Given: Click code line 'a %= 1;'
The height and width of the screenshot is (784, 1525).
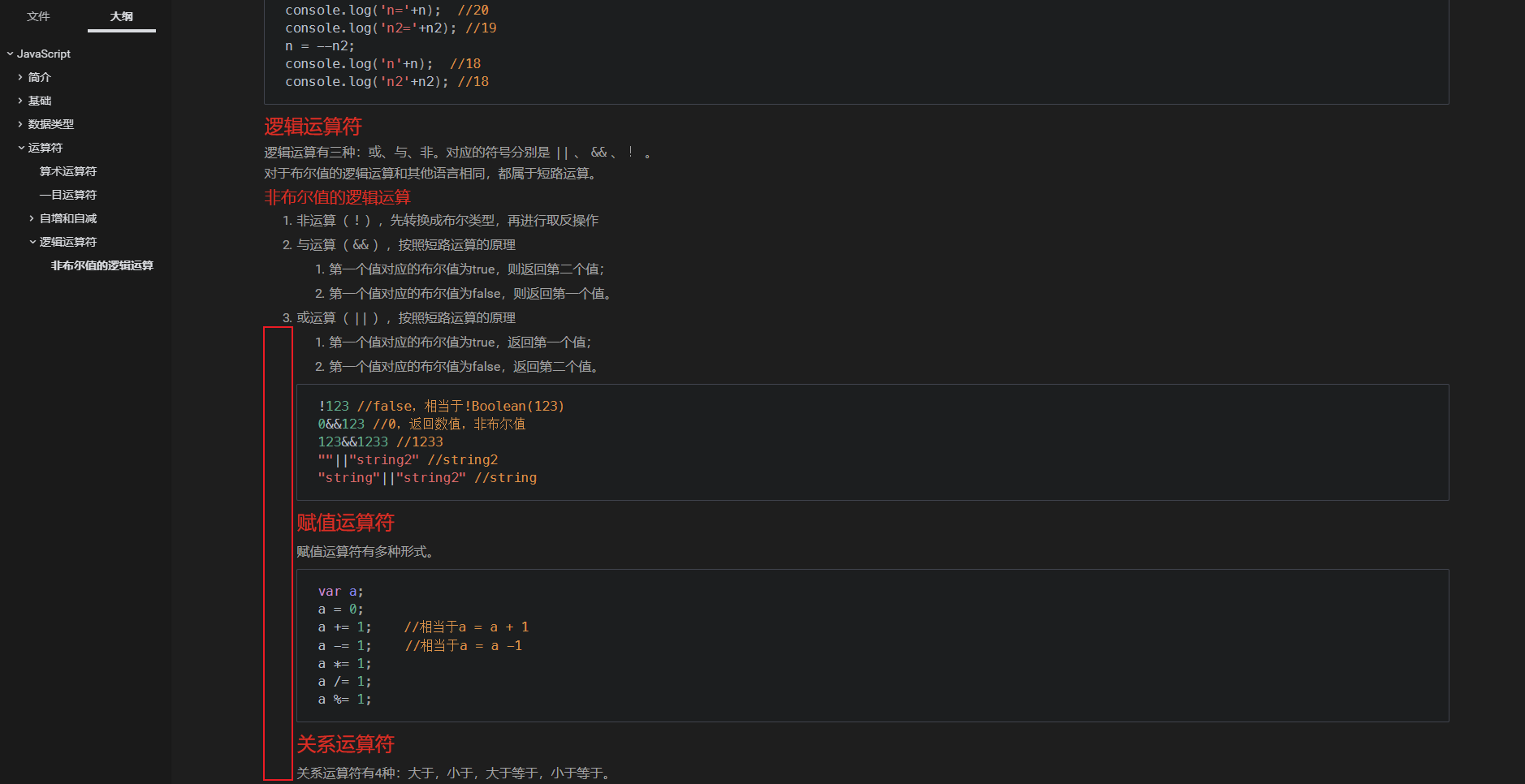Looking at the screenshot, I should tap(345, 700).
